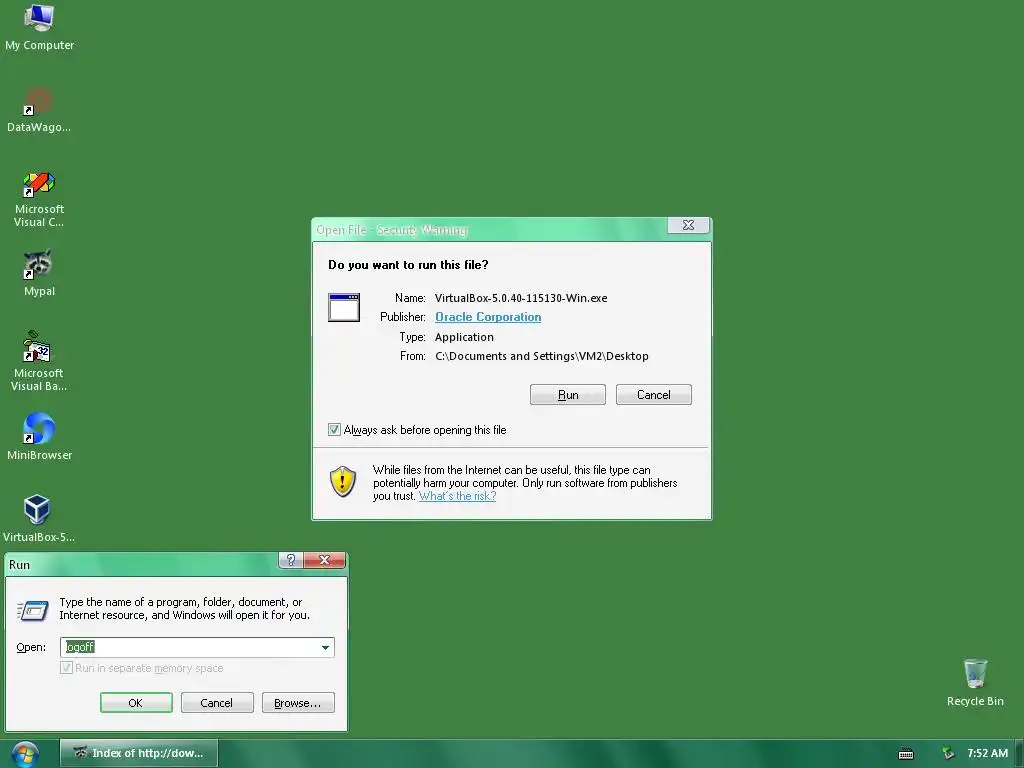
Task: Open the Start menu orb
Action: click(25, 754)
